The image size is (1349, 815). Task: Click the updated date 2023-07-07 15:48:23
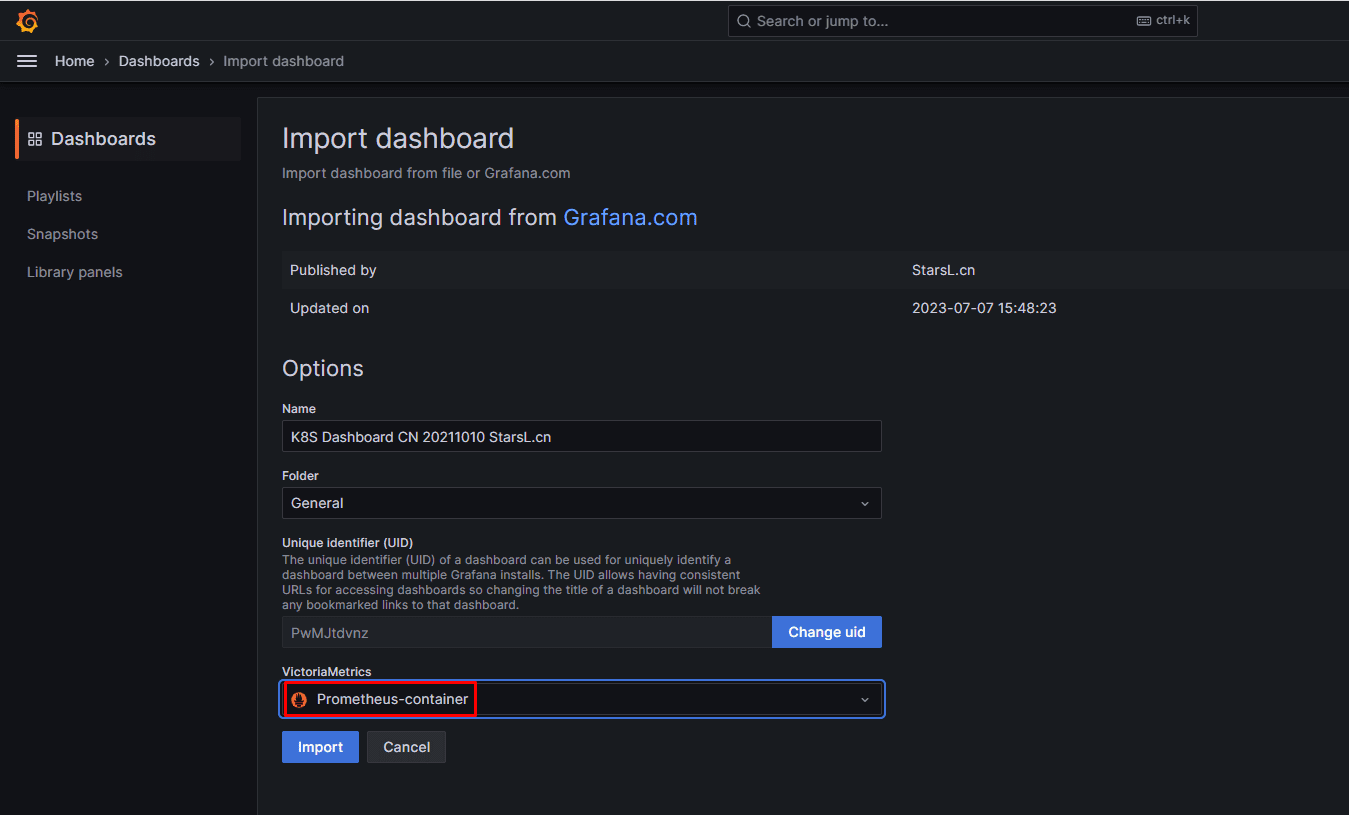click(x=984, y=308)
